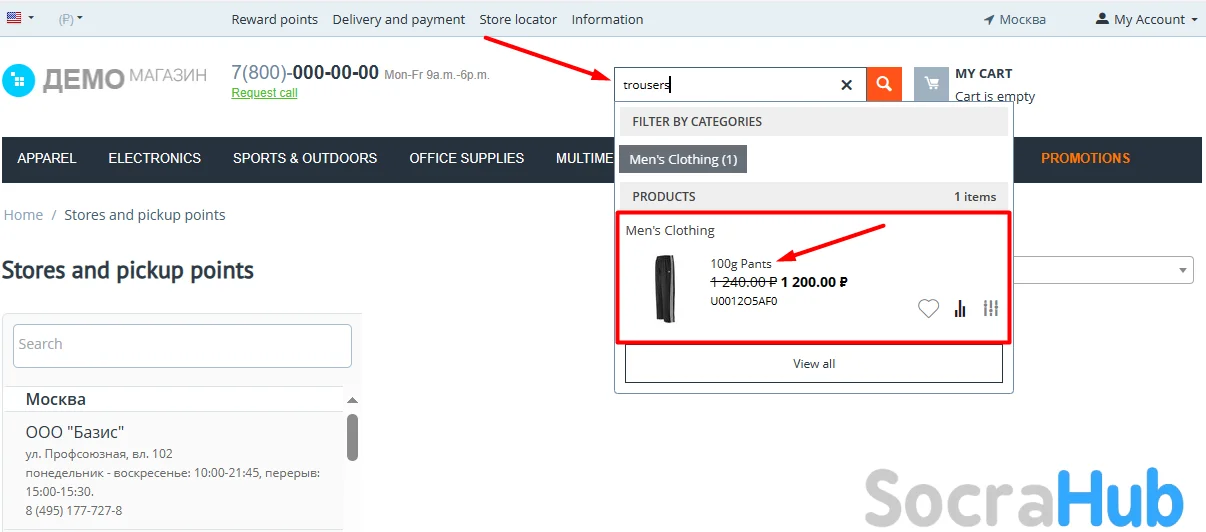Screen dimensions: 1206x532
Task: Add 100g Pants to wishlist heart icon
Action: coord(928,309)
